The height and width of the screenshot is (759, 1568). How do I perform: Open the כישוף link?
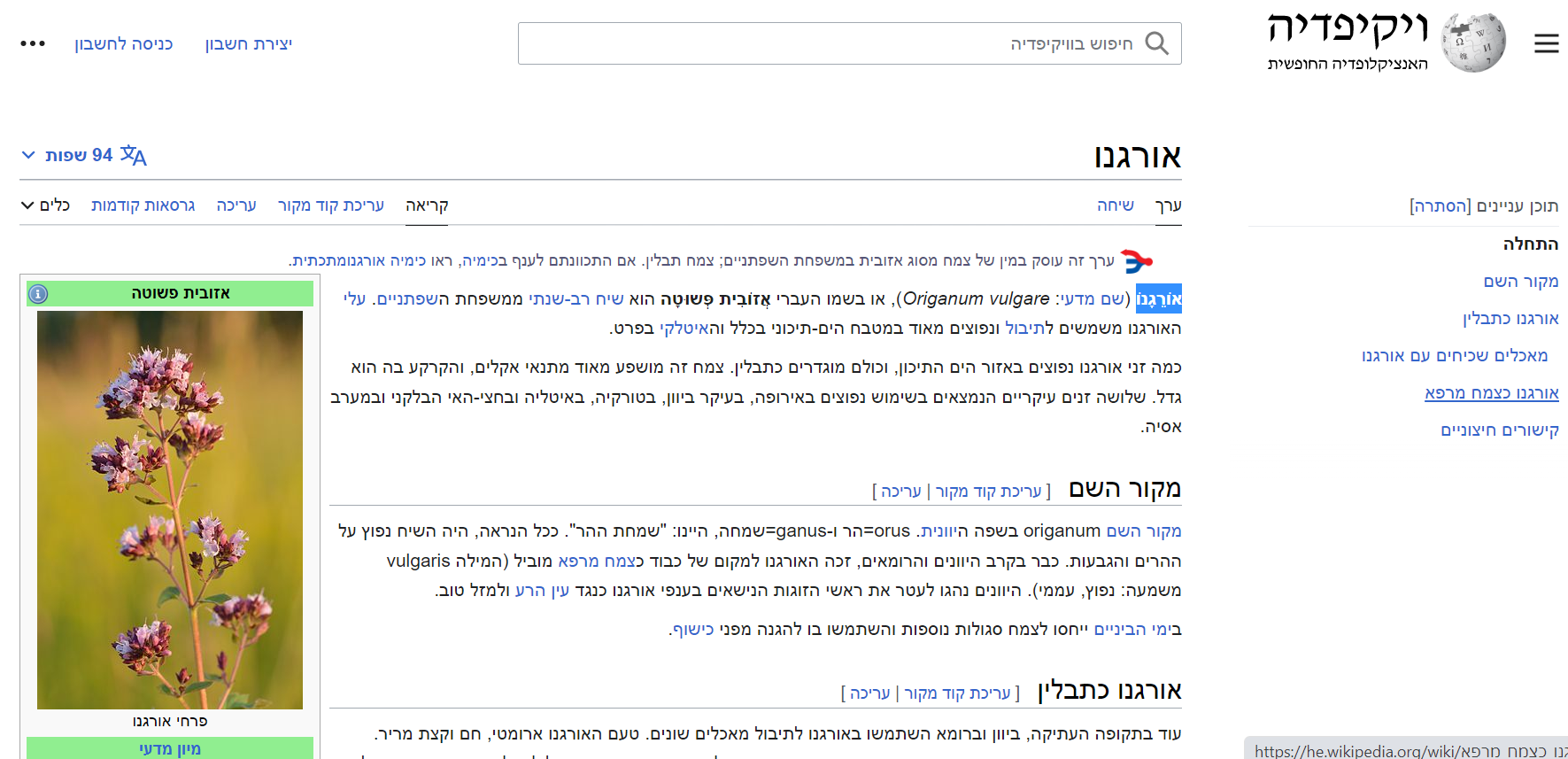pos(693,630)
